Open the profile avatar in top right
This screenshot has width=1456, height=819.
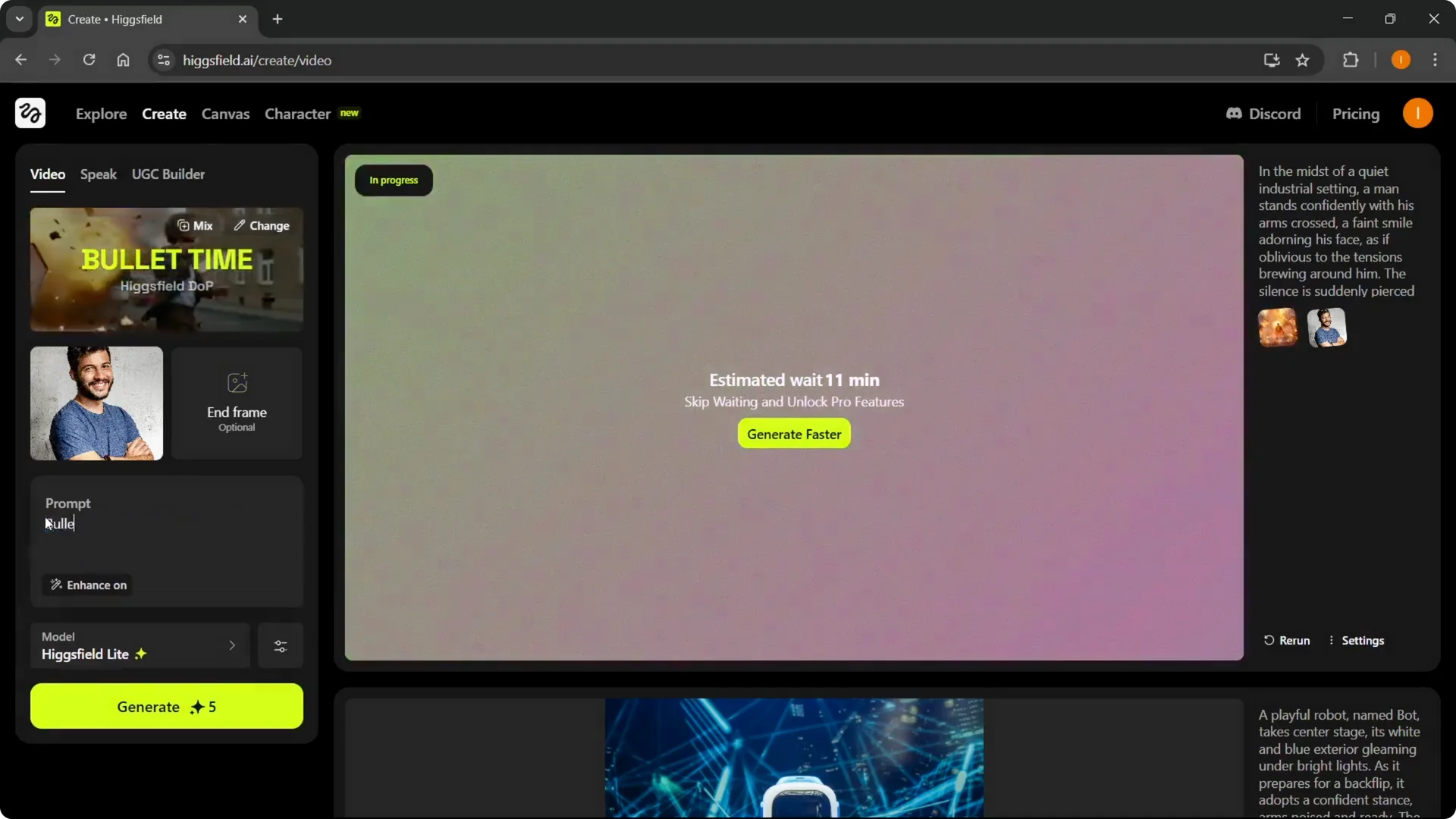pos(1419,113)
